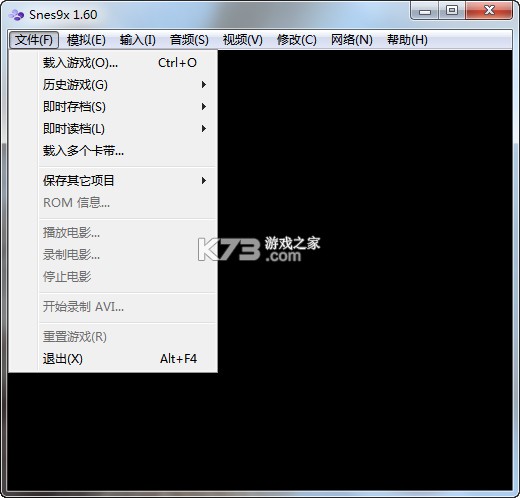The height and width of the screenshot is (498, 520).
Task: Open the 视频(V) menu
Action: coord(243,40)
